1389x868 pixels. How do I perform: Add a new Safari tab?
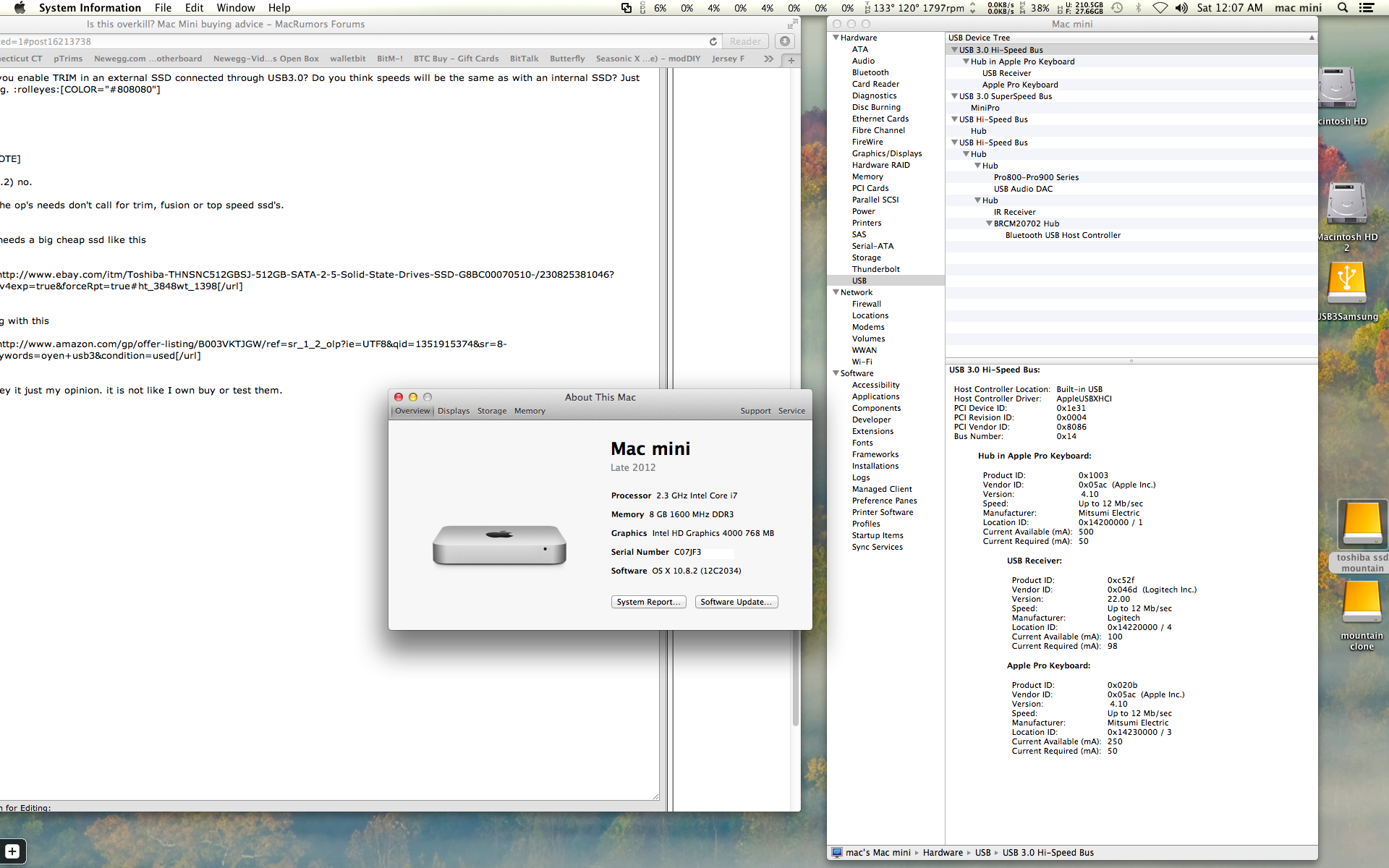[x=791, y=60]
